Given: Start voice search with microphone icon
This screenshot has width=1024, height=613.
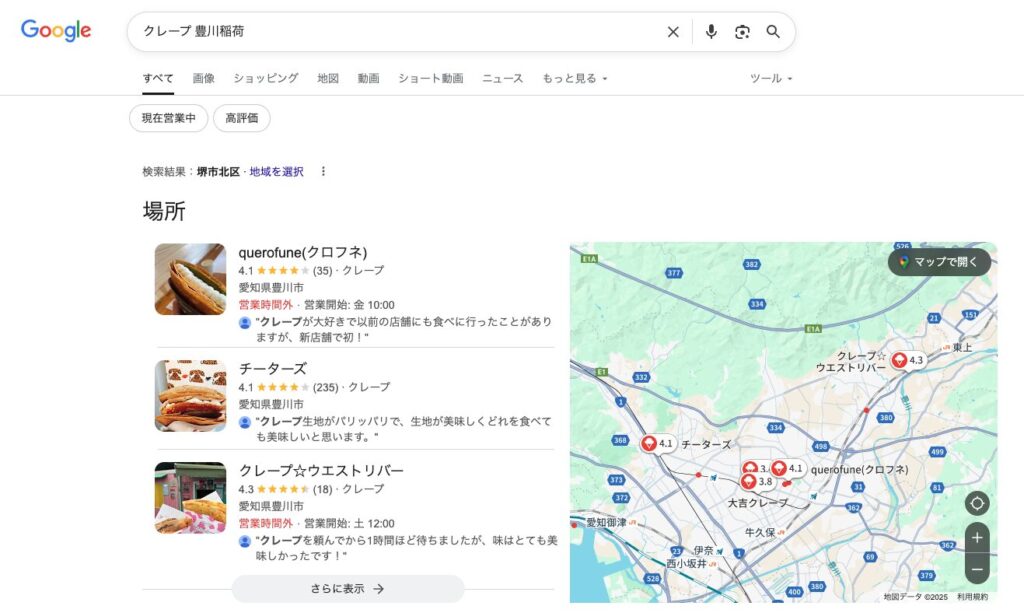Looking at the screenshot, I should tap(711, 31).
